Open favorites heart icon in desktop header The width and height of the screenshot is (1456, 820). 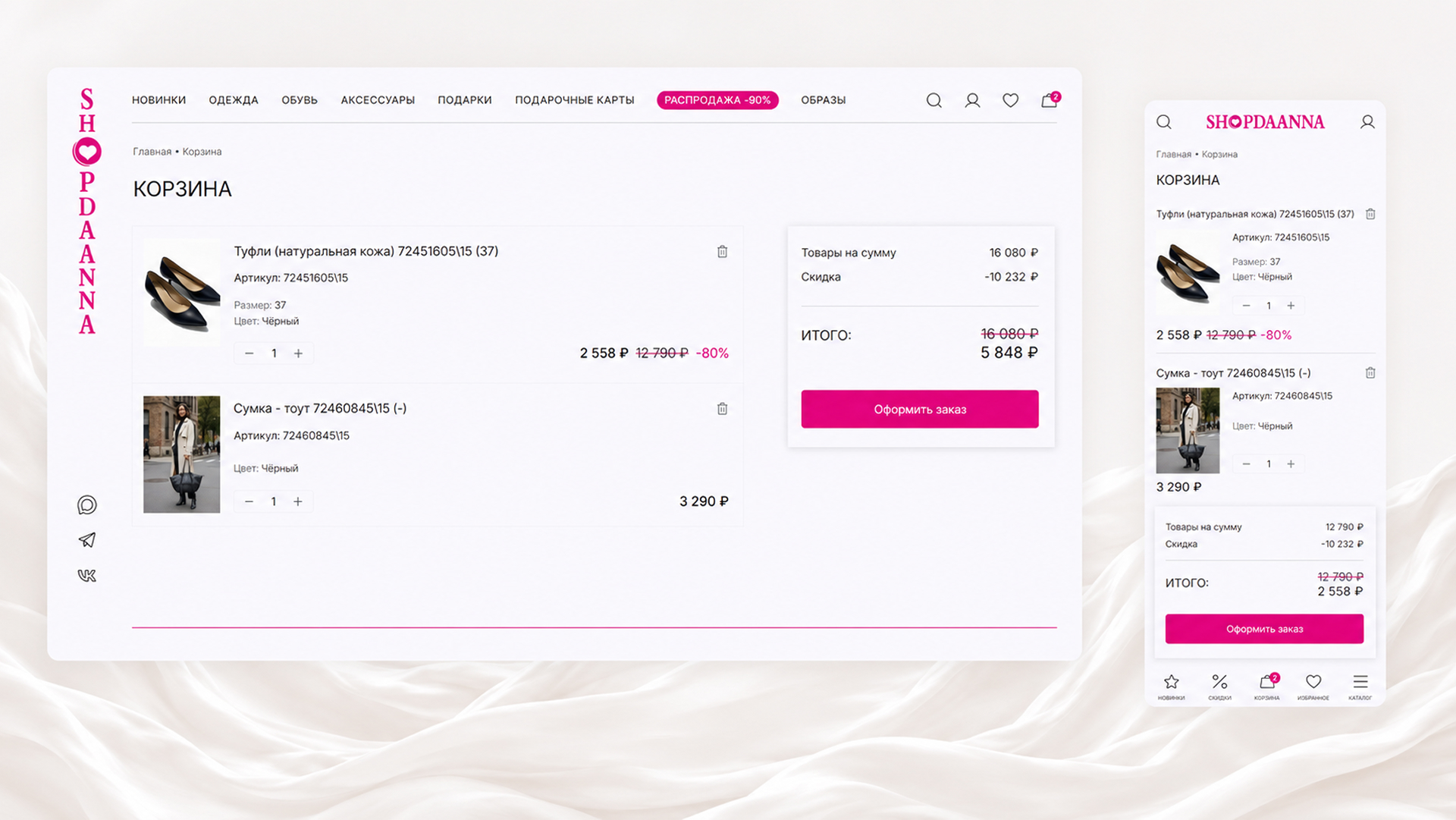(x=1010, y=100)
